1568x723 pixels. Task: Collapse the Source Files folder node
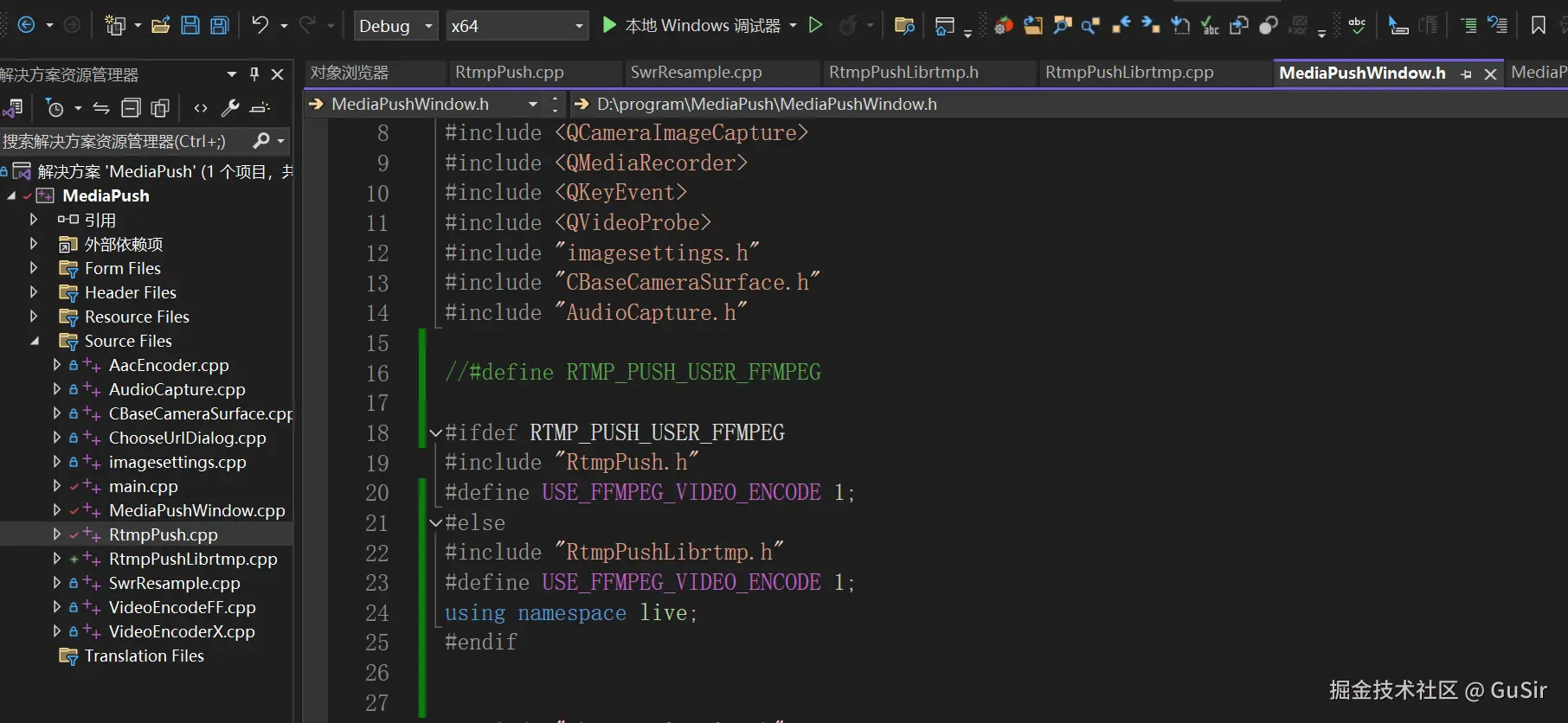[x=34, y=341]
